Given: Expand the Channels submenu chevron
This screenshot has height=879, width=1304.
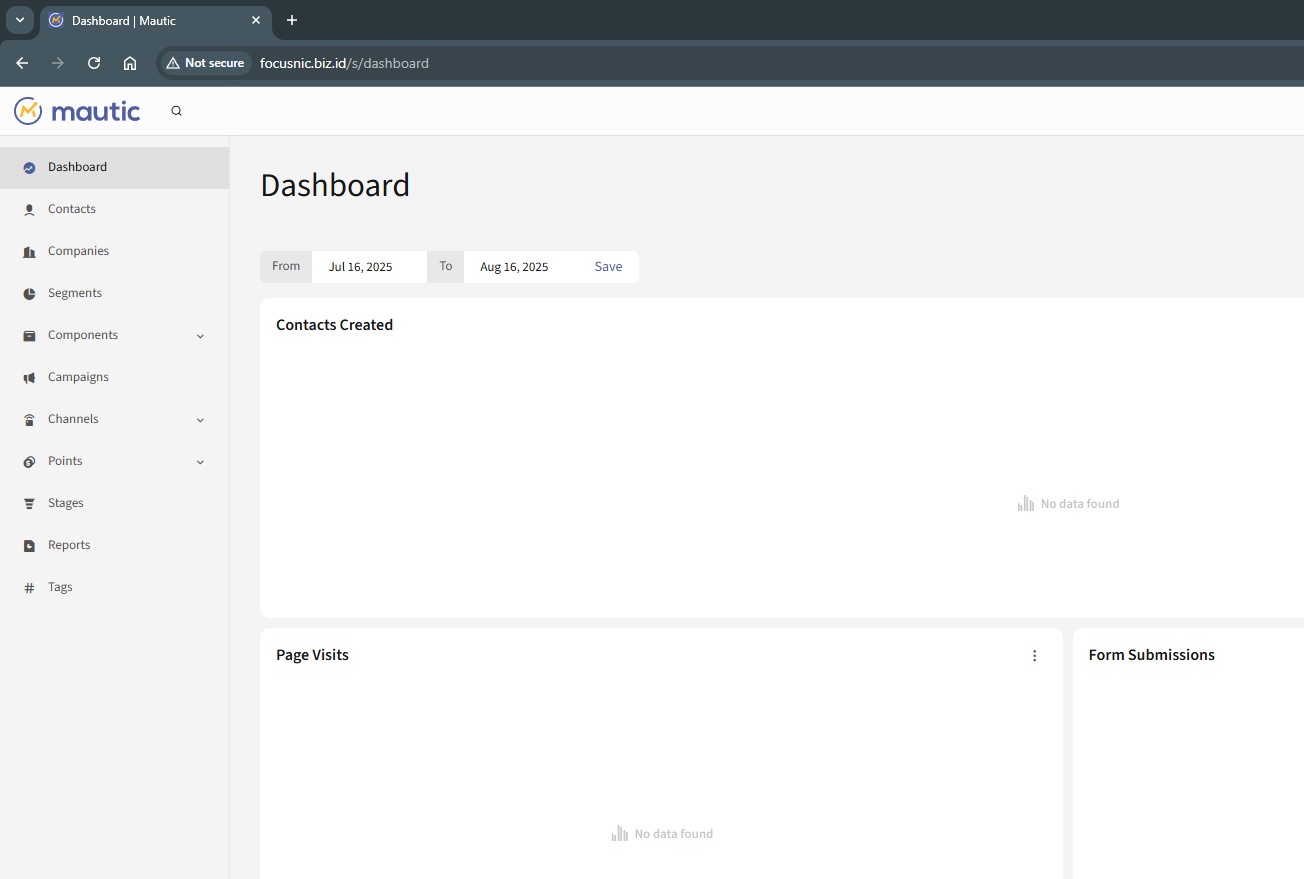Looking at the screenshot, I should click(200, 420).
